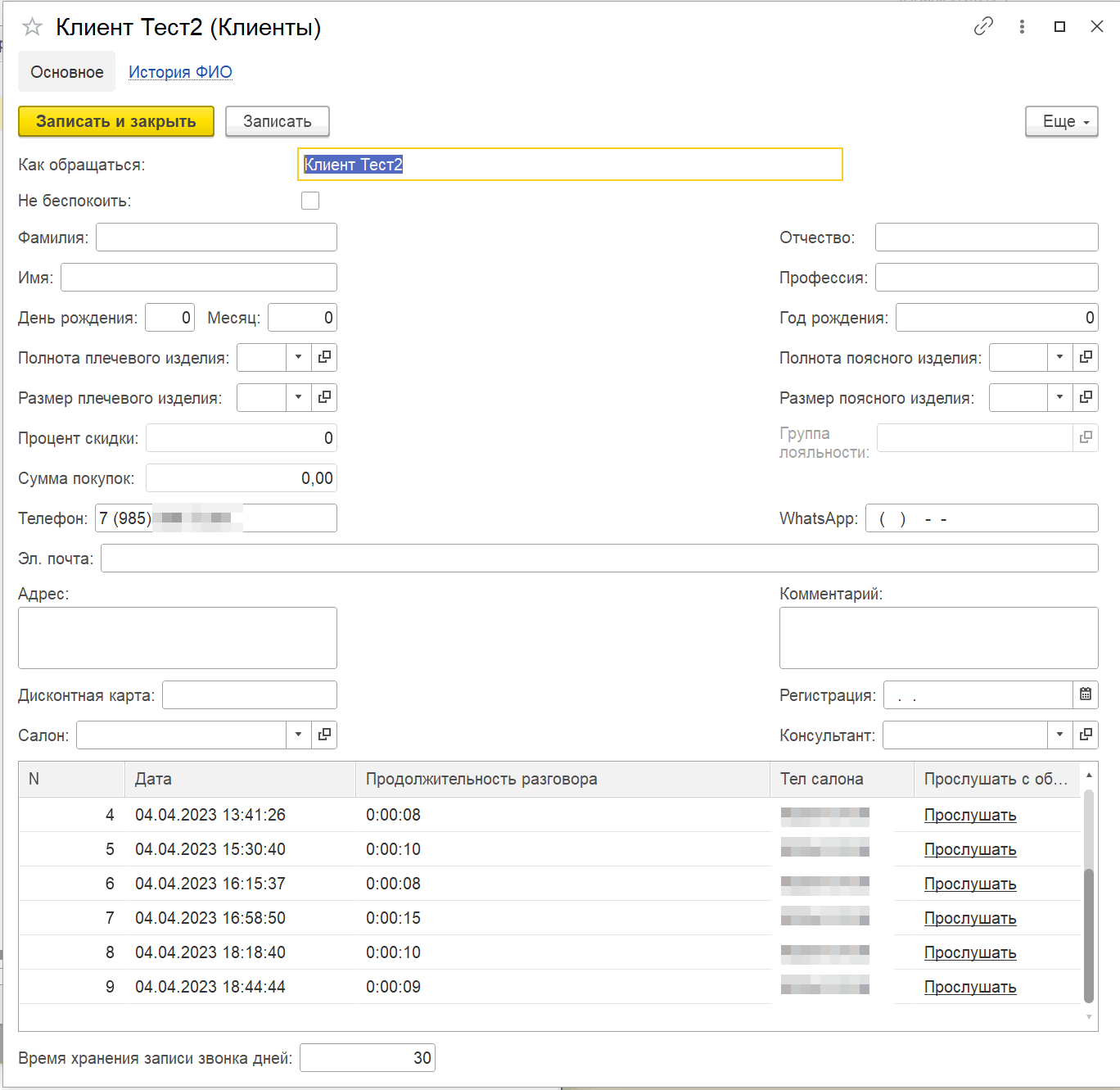Open Размер поясного изделия record icon
This screenshot has height=1090, width=1120.
[x=1086, y=397]
